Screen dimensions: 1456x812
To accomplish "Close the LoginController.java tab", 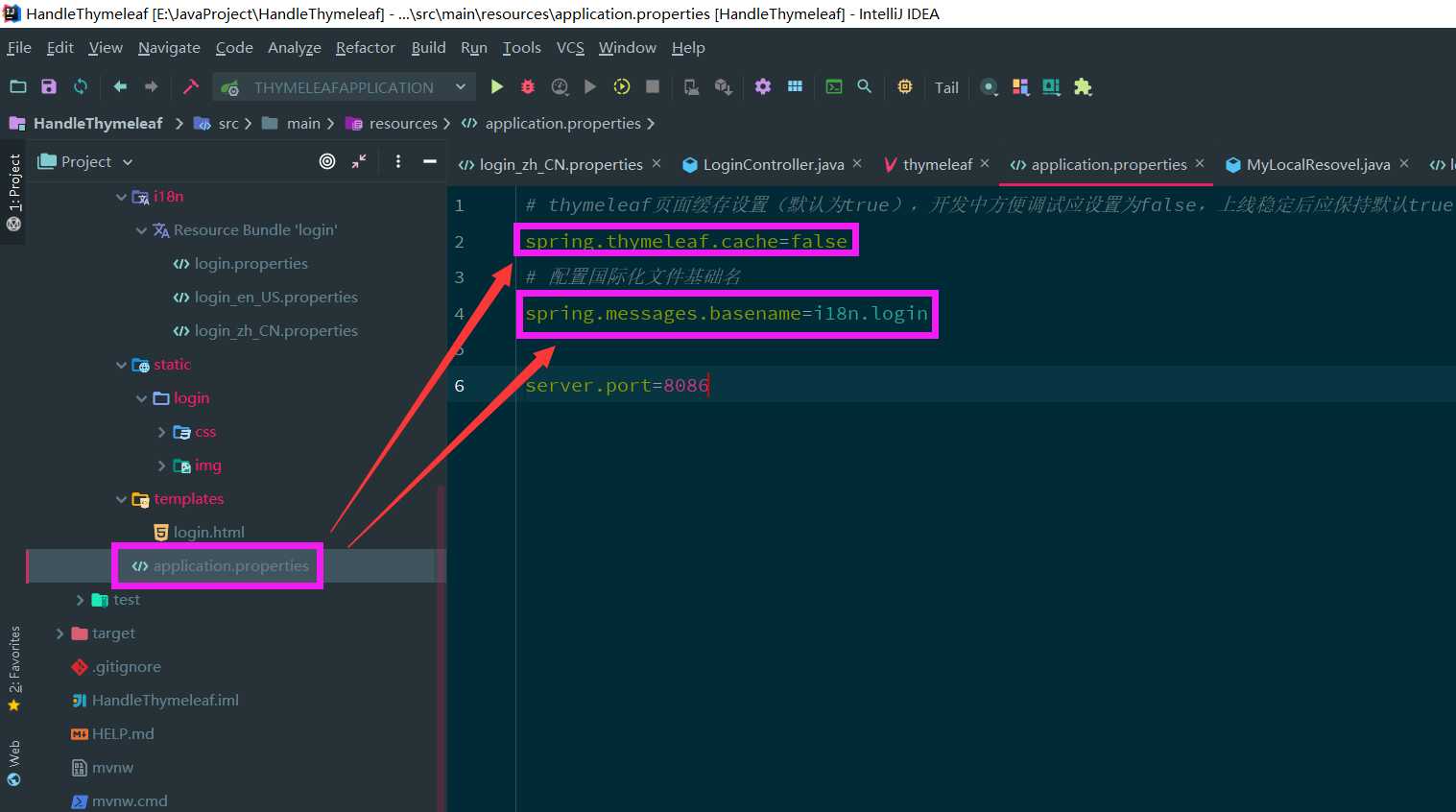I will click(x=857, y=164).
